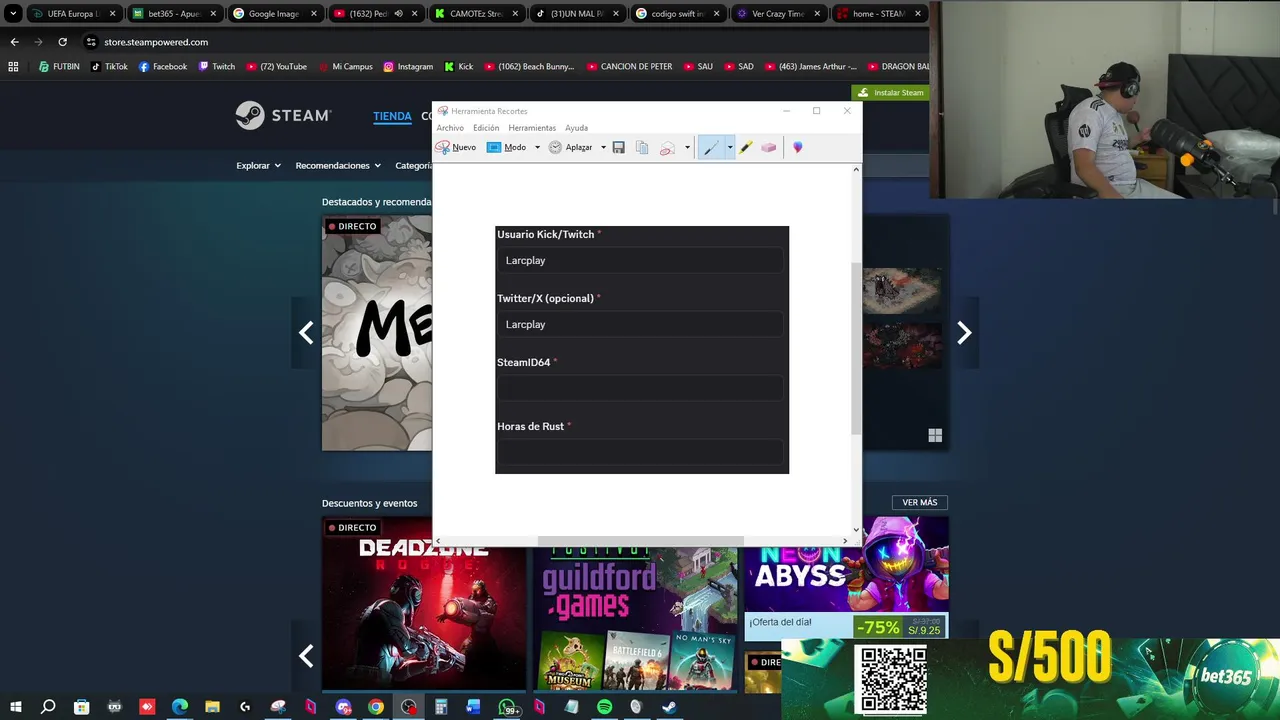Select the yellow Highlighter tool

(x=746, y=147)
